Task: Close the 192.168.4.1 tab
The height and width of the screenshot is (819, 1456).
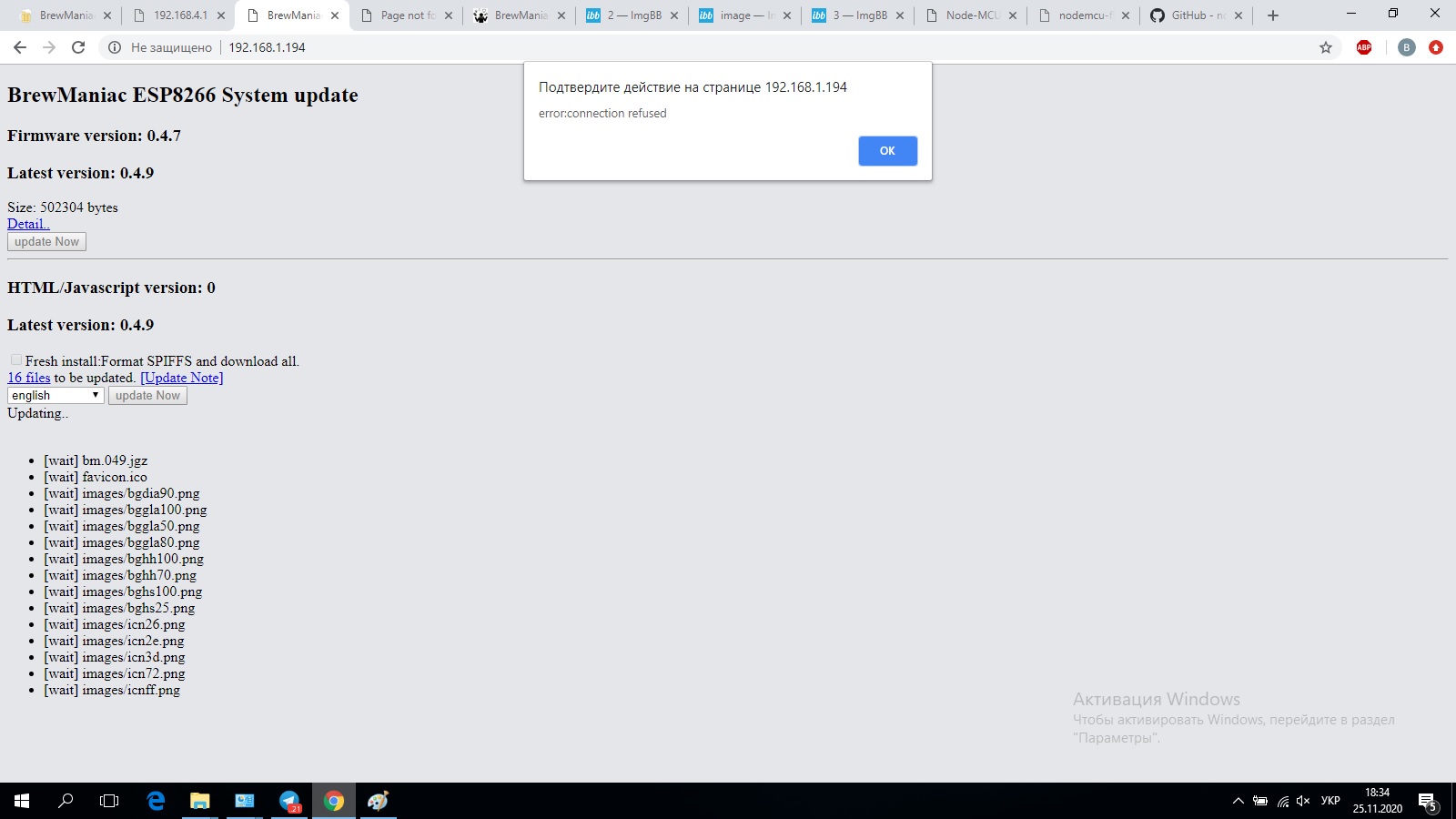Action: pyautogui.click(x=220, y=15)
